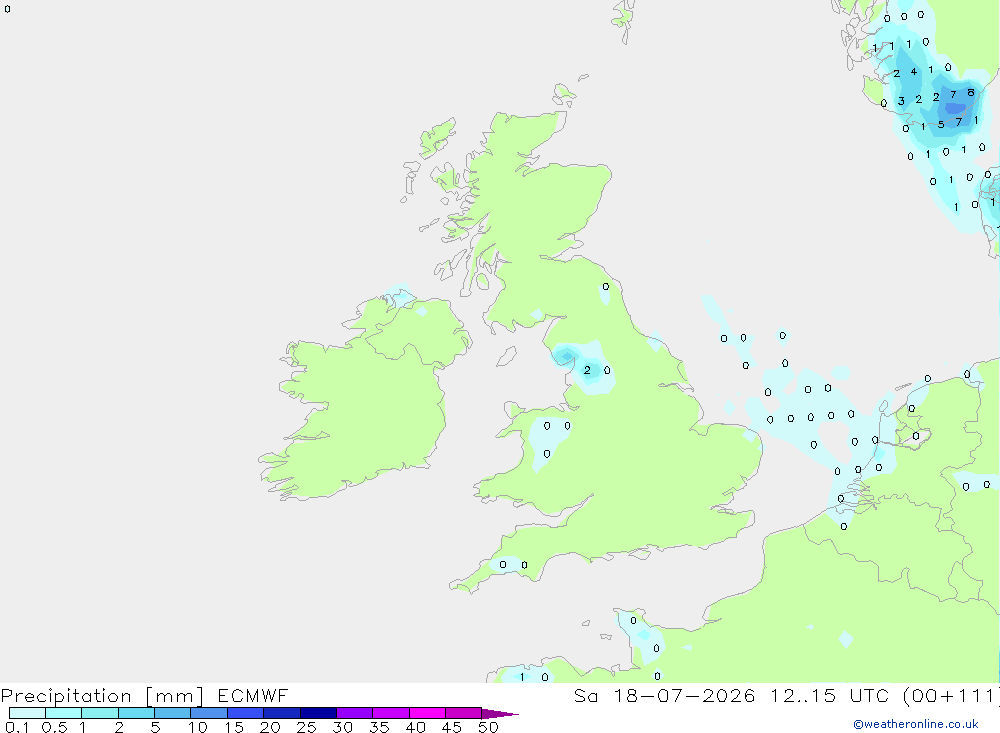The width and height of the screenshot is (1000, 733).
Task: Click legend scale label "20"
Action: pos(270,727)
